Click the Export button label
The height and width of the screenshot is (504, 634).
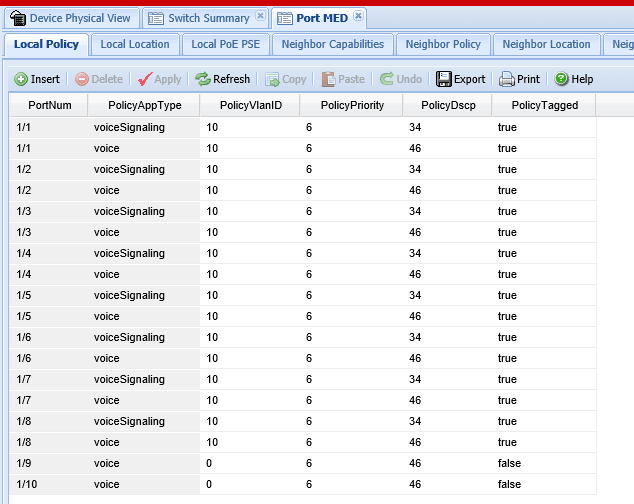tap(469, 79)
